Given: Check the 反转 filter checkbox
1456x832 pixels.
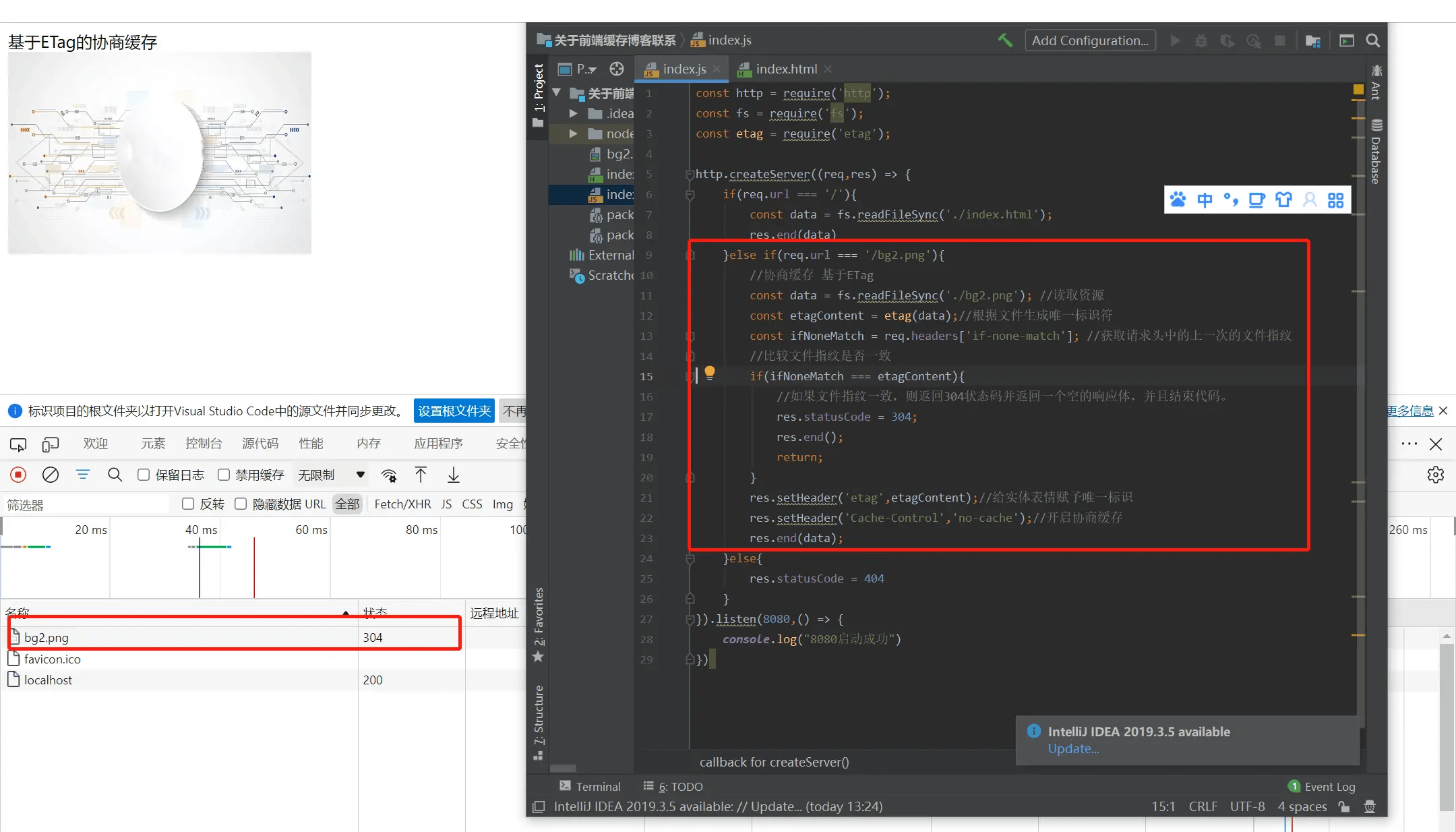Looking at the screenshot, I should [x=188, y=504].
